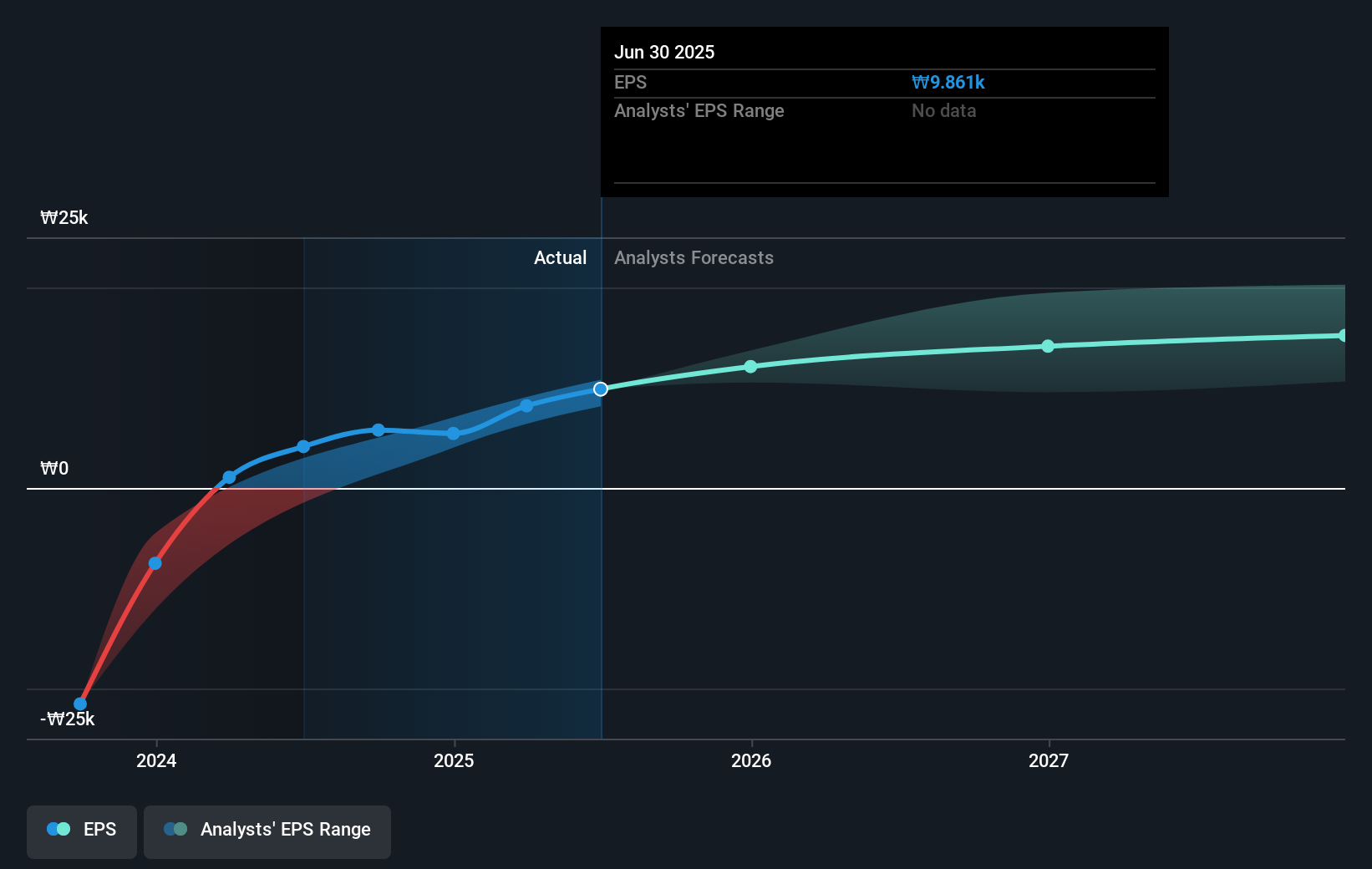Select the lowest blue data point at -₩25k
Image resolution: width=1372 pixels, height=869 pixels.
[79, 704]
